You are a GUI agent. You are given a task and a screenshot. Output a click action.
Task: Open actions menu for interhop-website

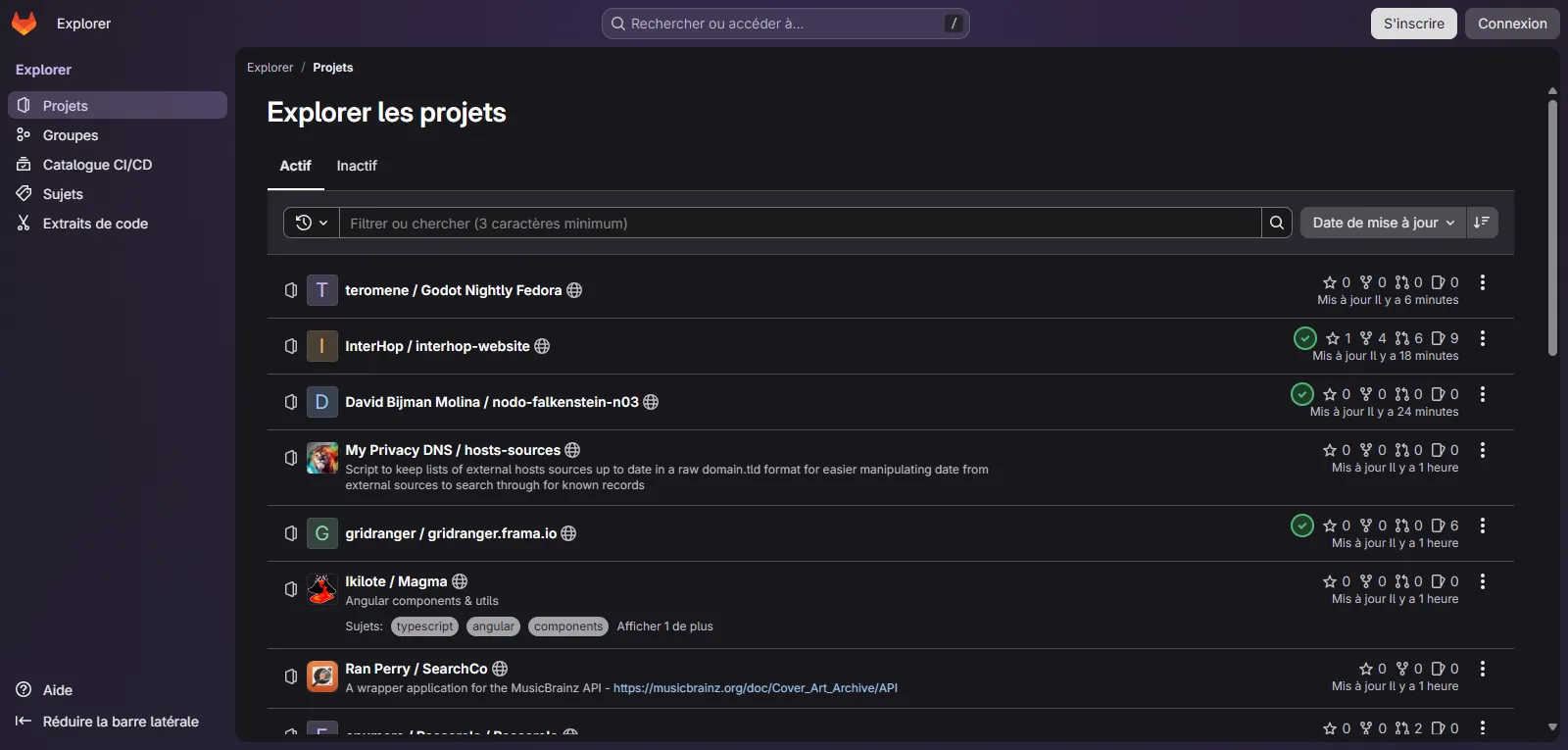pos(1483,338)
